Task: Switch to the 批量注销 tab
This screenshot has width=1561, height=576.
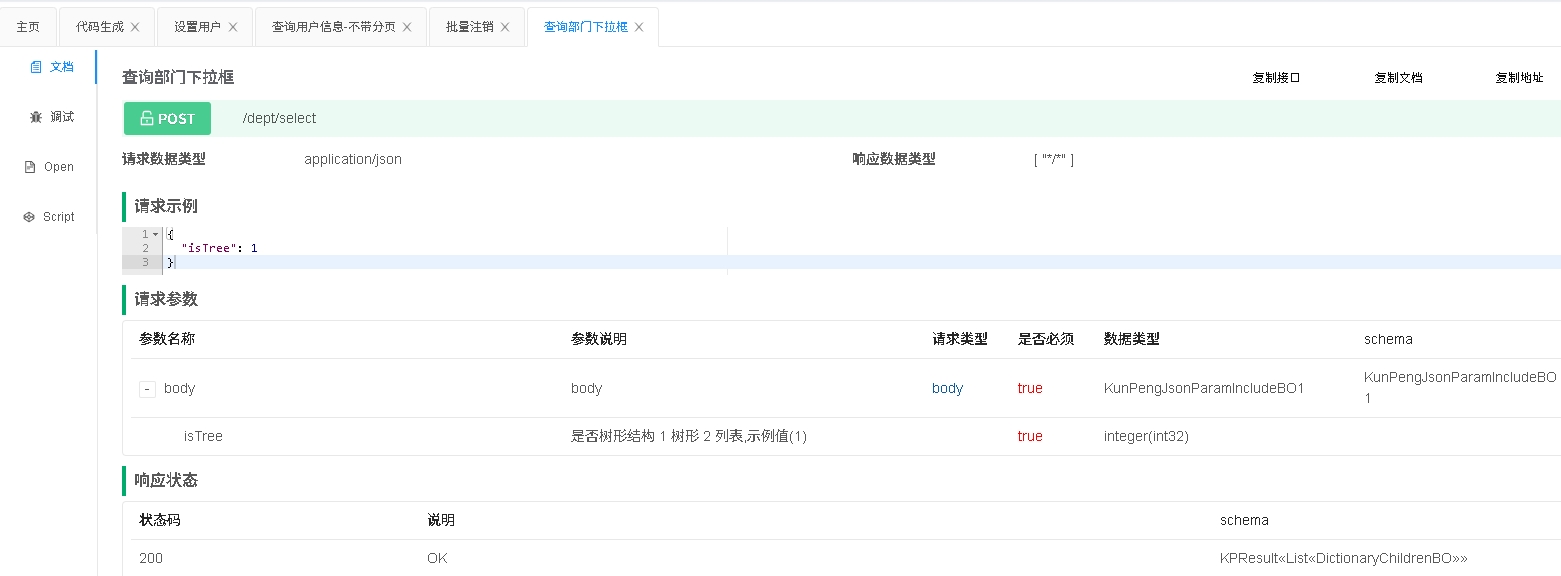Action: [x=468, y=27]
